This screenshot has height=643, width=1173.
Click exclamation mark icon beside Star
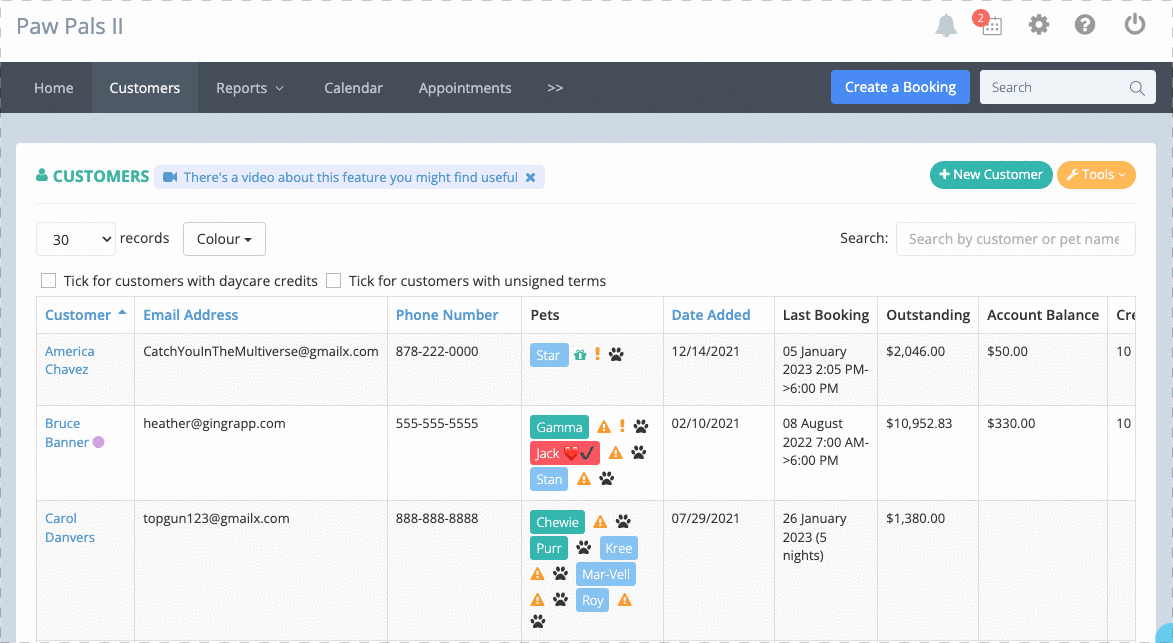[597, 354]
